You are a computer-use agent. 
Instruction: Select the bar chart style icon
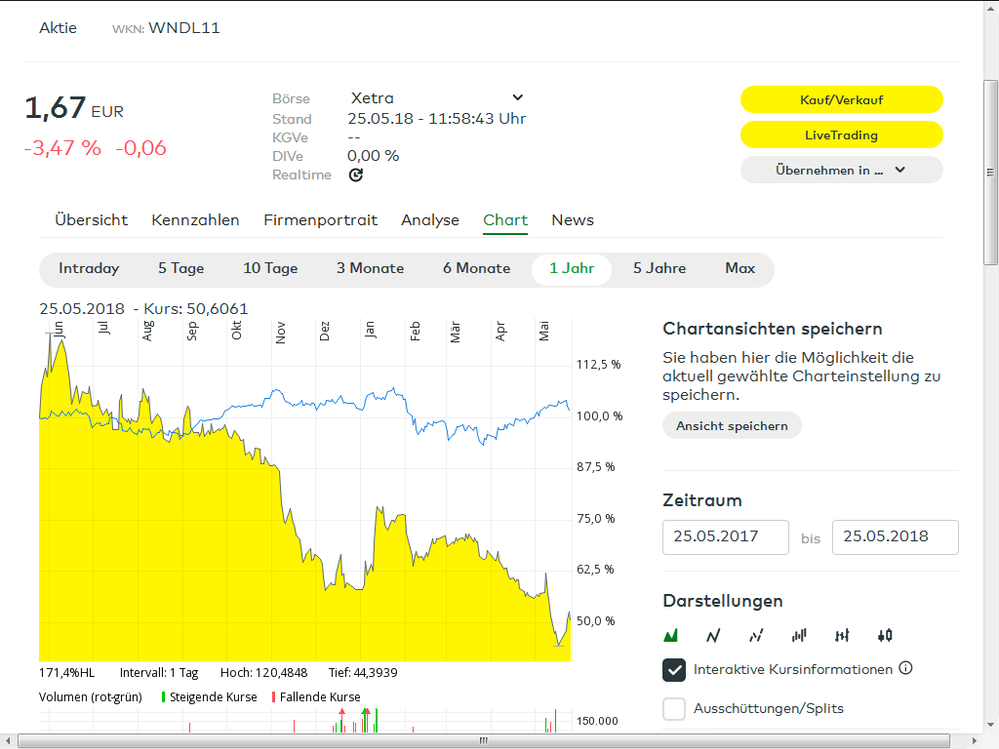click(799, 635)
